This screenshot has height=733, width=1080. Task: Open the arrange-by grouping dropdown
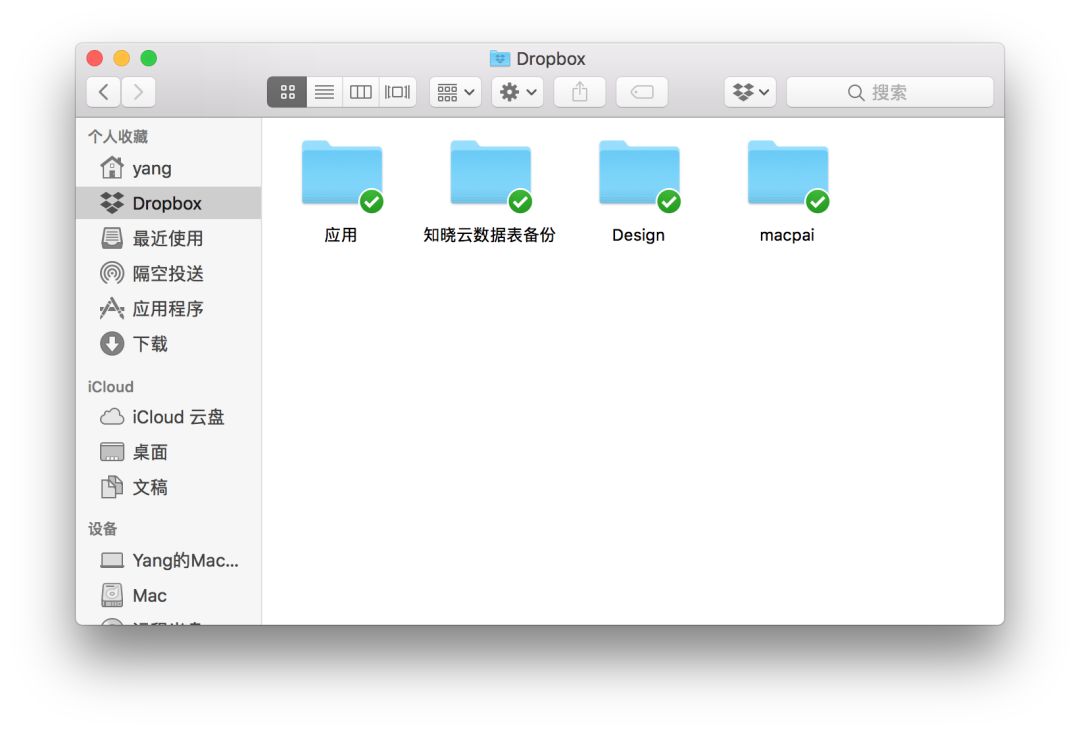(456, 92)
